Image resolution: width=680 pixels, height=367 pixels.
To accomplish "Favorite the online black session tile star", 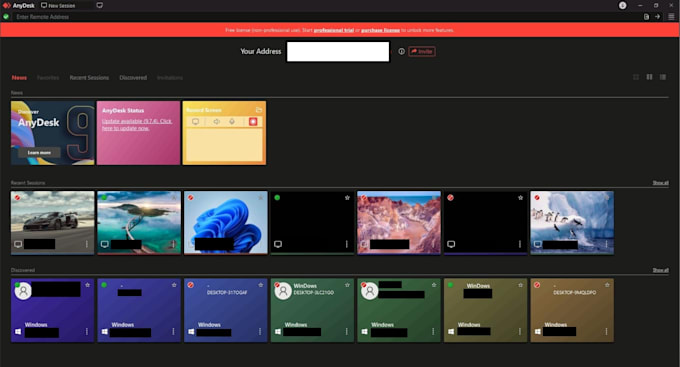I will 347,198.
